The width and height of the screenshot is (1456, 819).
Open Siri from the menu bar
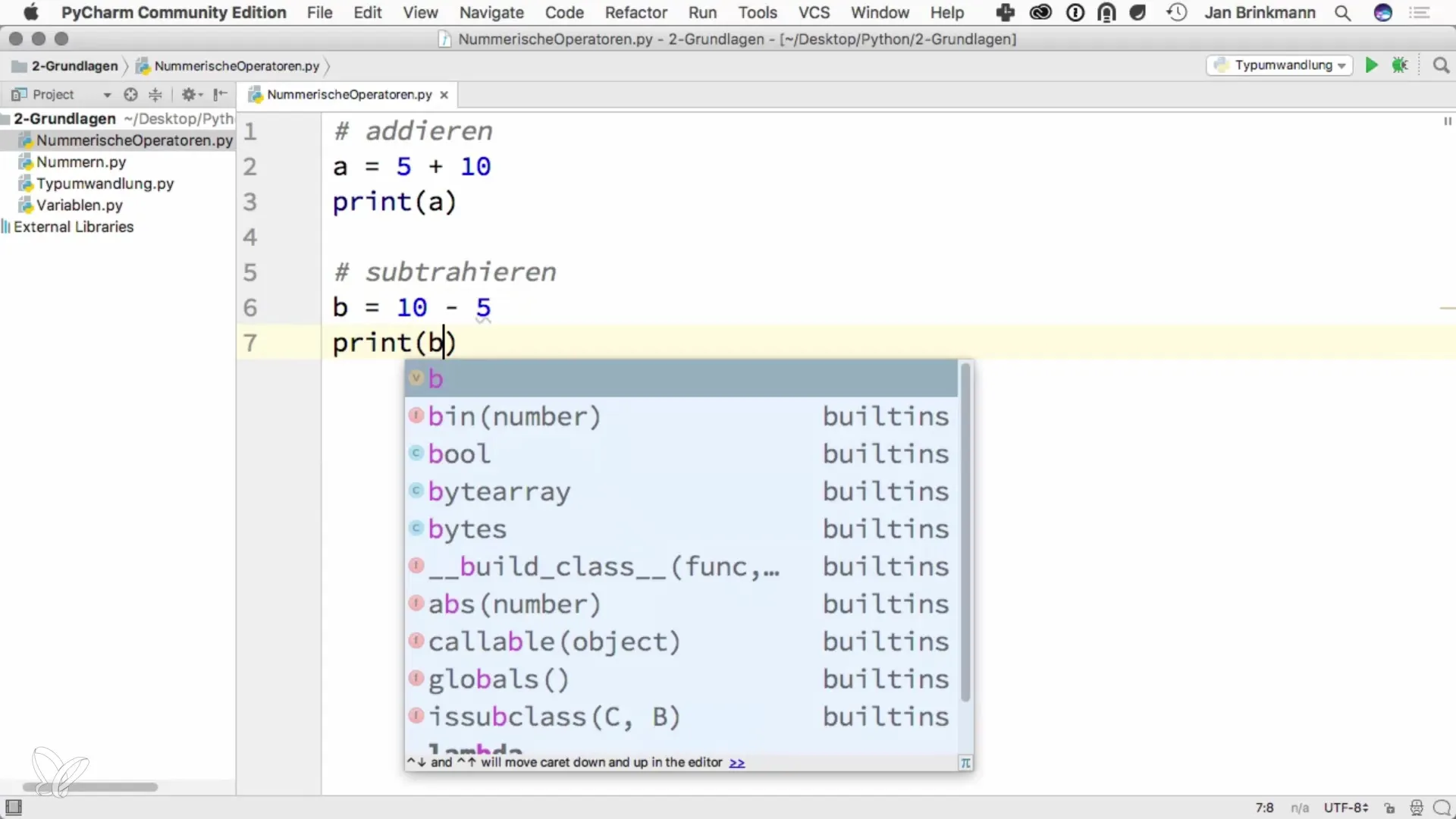click(x=1383, y=12)
